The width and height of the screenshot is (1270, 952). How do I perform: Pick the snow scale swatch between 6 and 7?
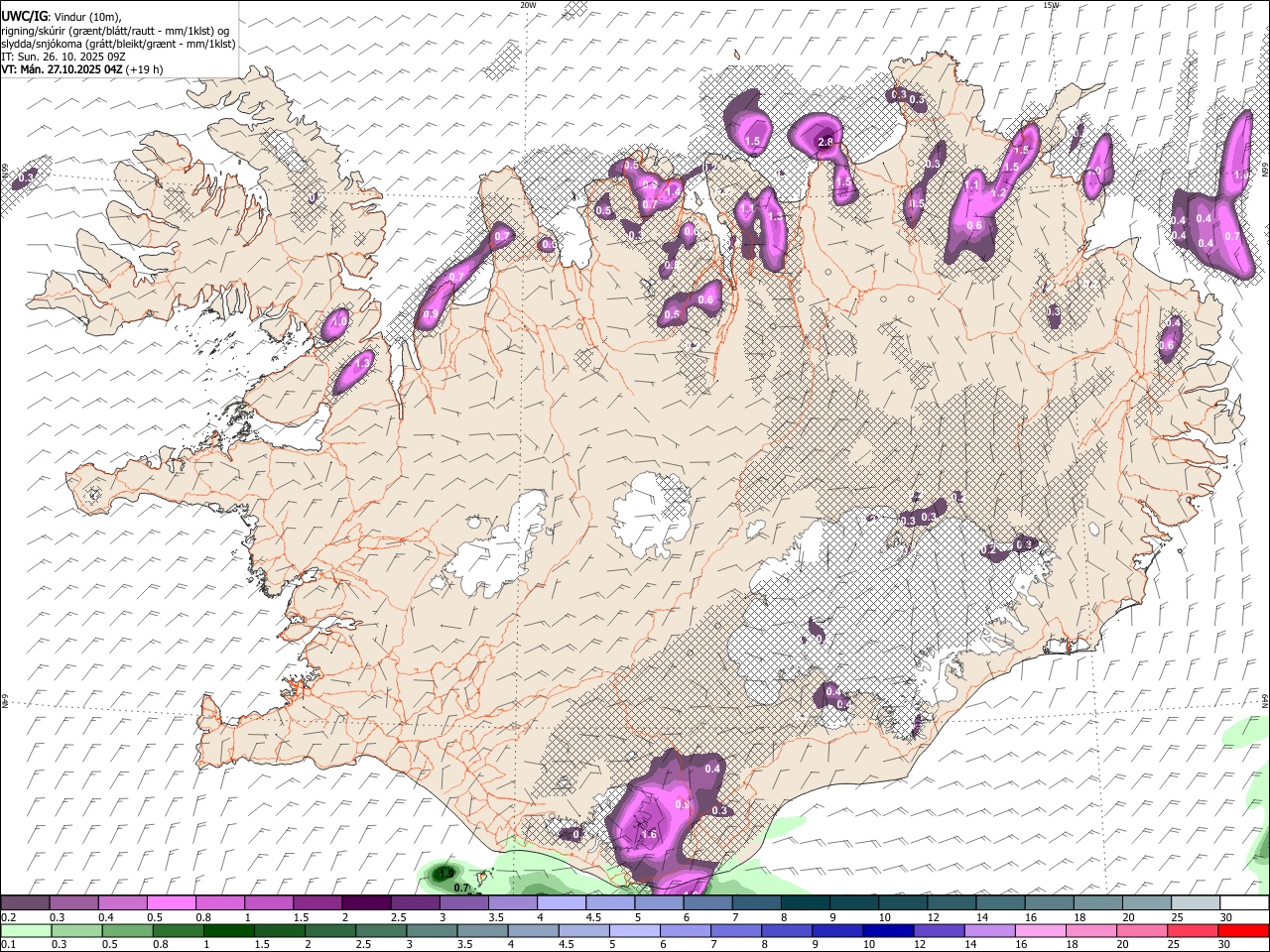point(706,903)
